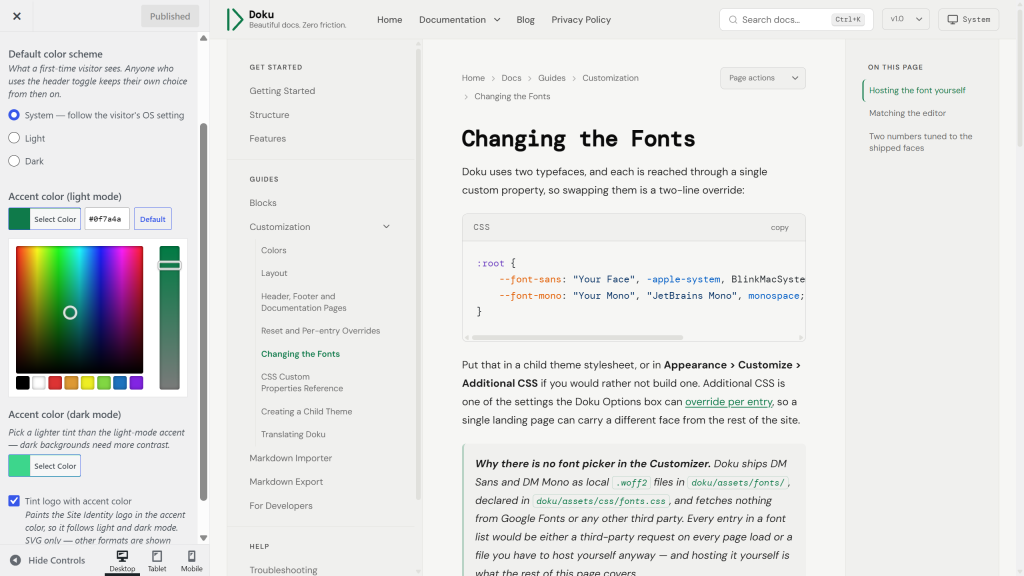Copy the CSS code block
Screen dimensions: 1024x576
click(x=779, y=227)
